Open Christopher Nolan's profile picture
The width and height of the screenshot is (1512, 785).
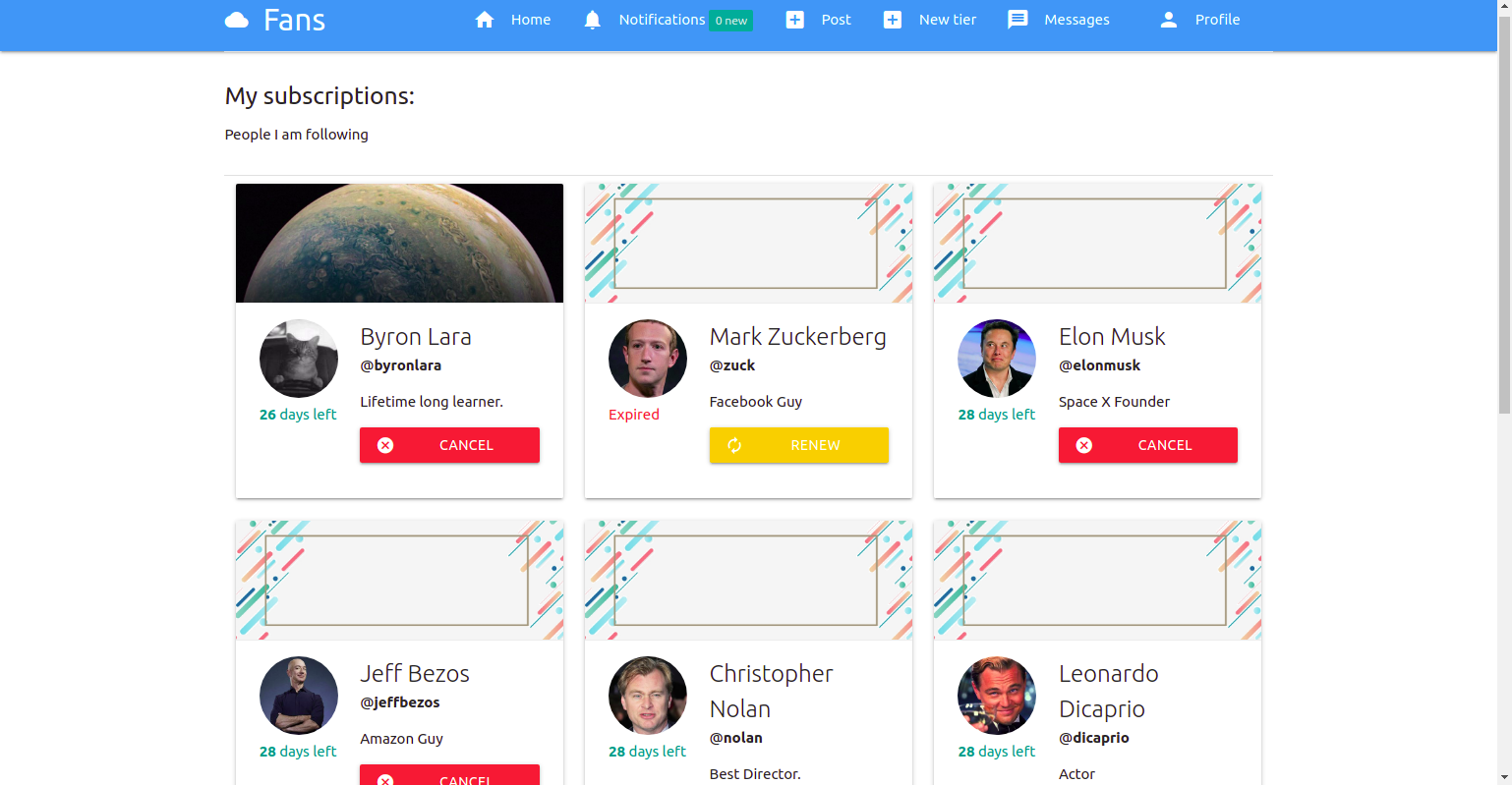coord(648,696)
